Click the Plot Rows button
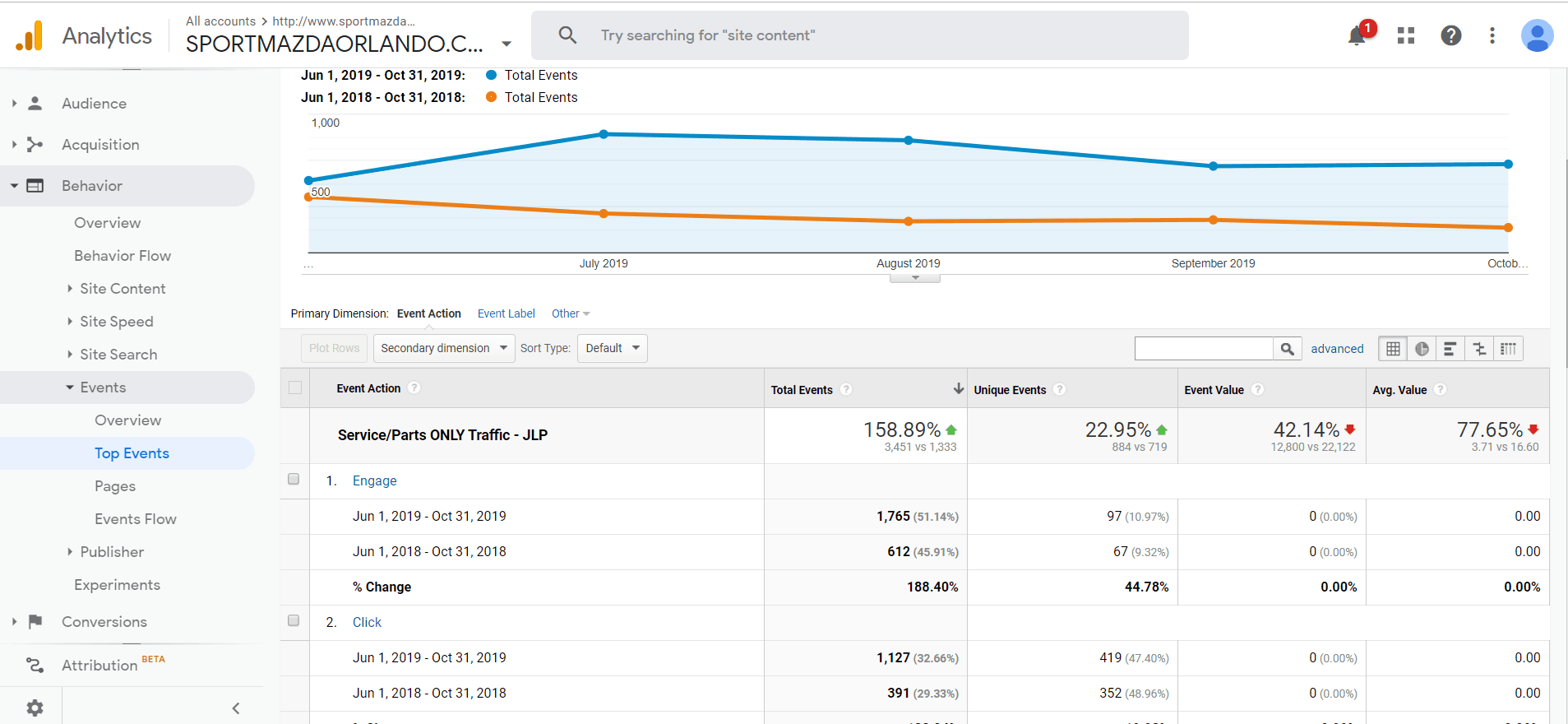 pos(335,348)
